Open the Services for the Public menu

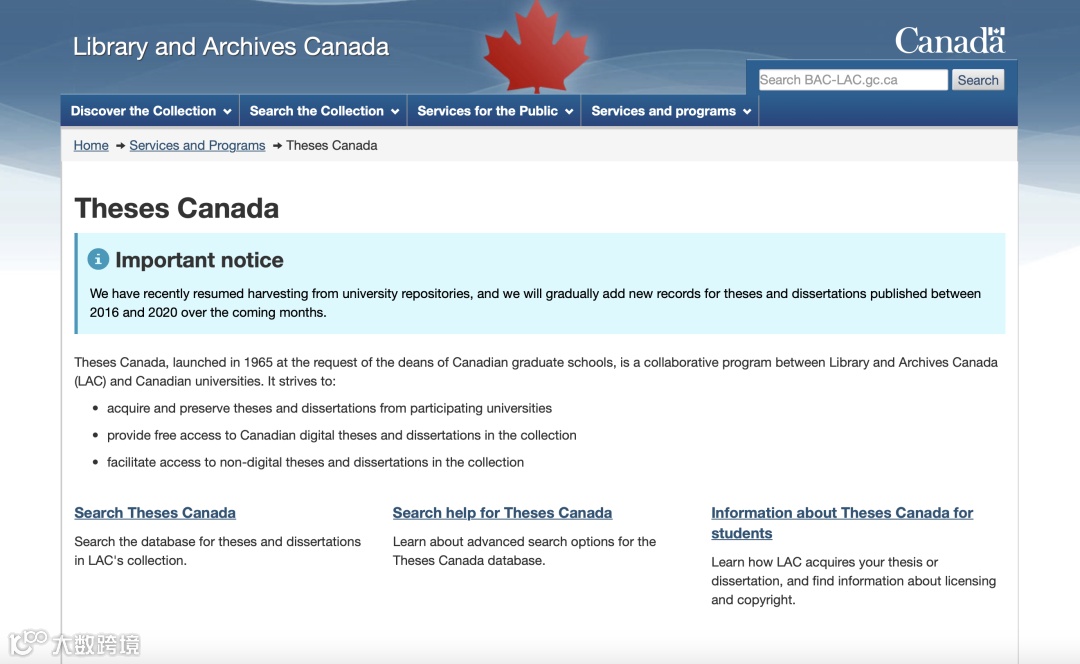[495, 111]
